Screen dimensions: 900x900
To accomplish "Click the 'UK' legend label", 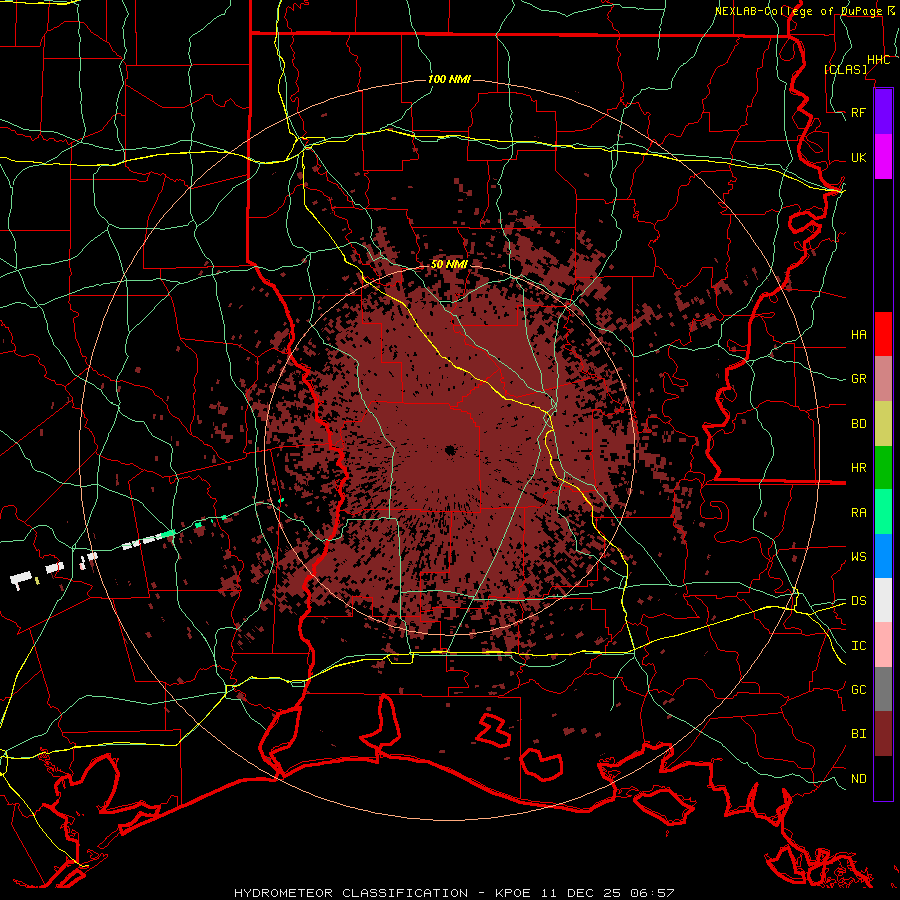I will click(x=858, y=157).
